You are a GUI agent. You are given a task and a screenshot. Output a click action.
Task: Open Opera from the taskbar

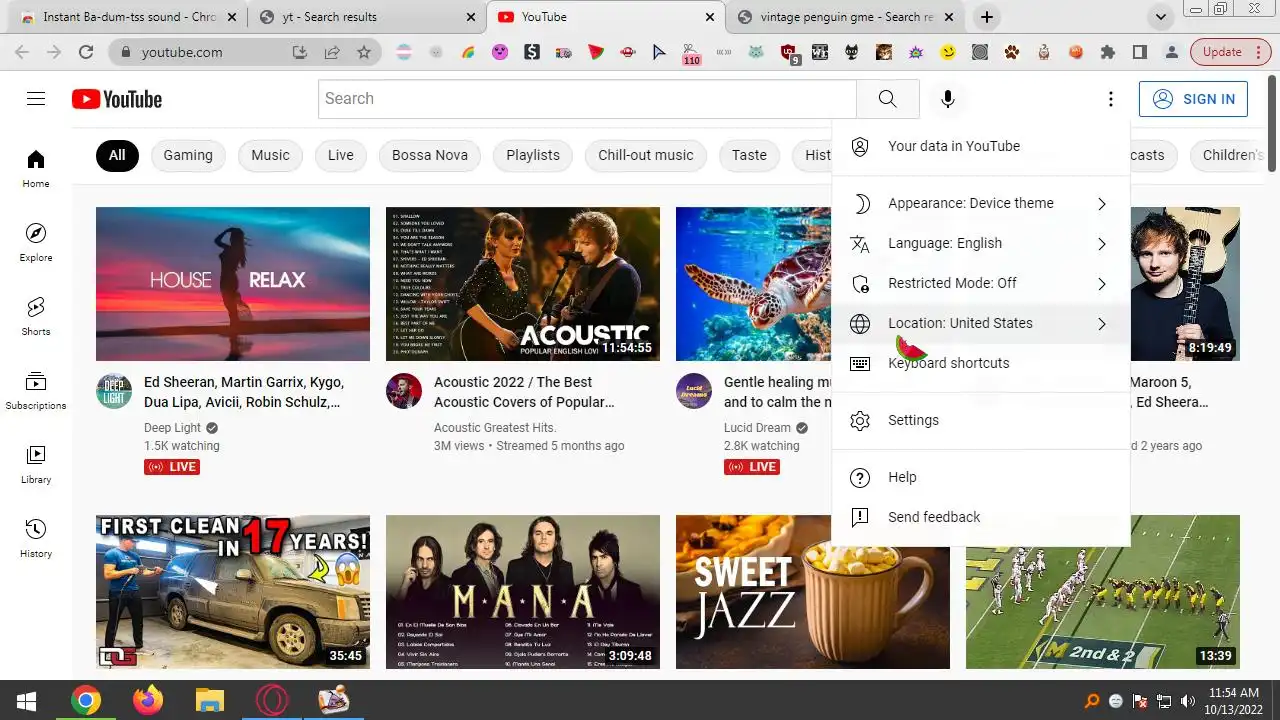point(271,700)
